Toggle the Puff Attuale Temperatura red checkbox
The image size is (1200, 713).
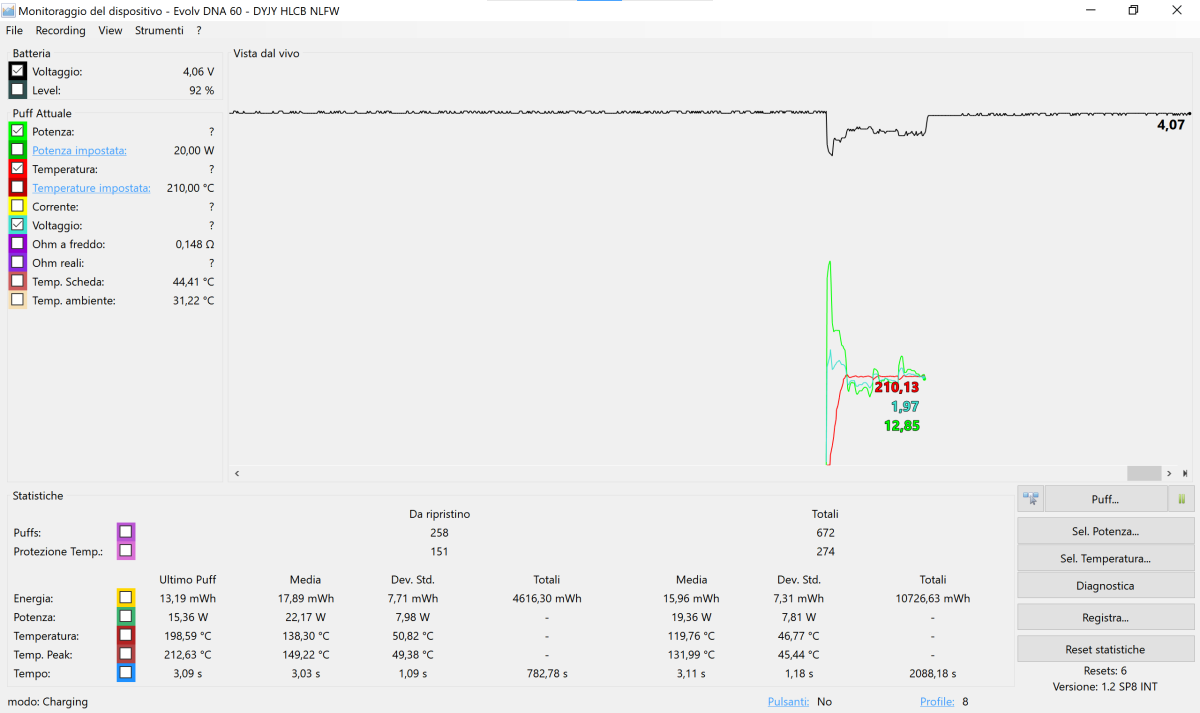pyautogui.click(x=17, y=169)
